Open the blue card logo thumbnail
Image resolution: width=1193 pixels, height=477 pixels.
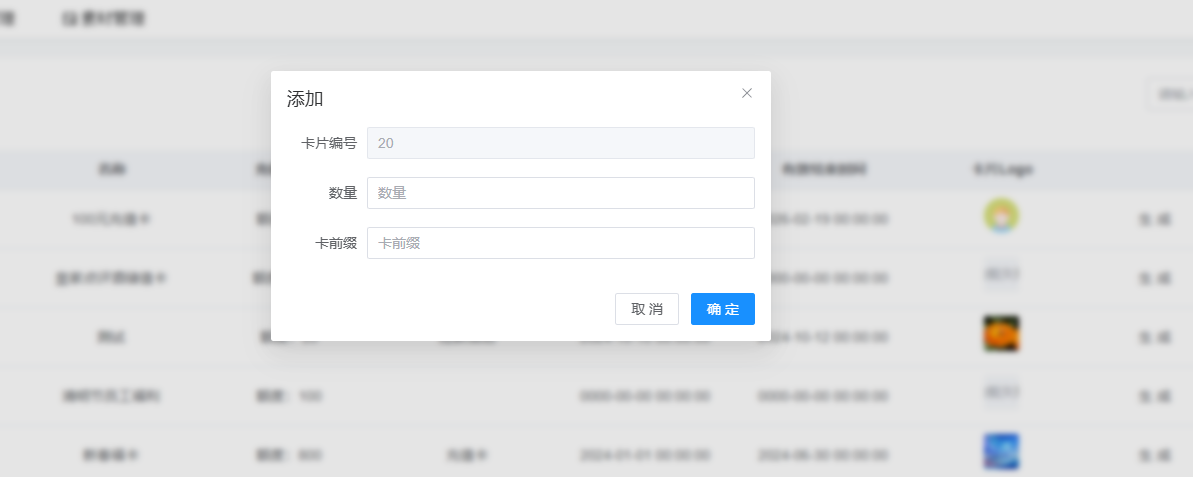1001,451
